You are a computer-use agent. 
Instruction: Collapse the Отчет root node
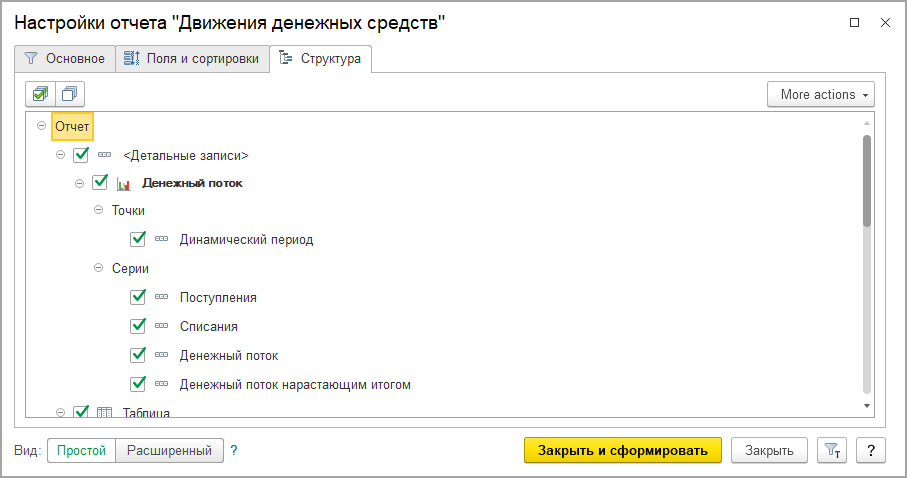click(x=41, y=126)
